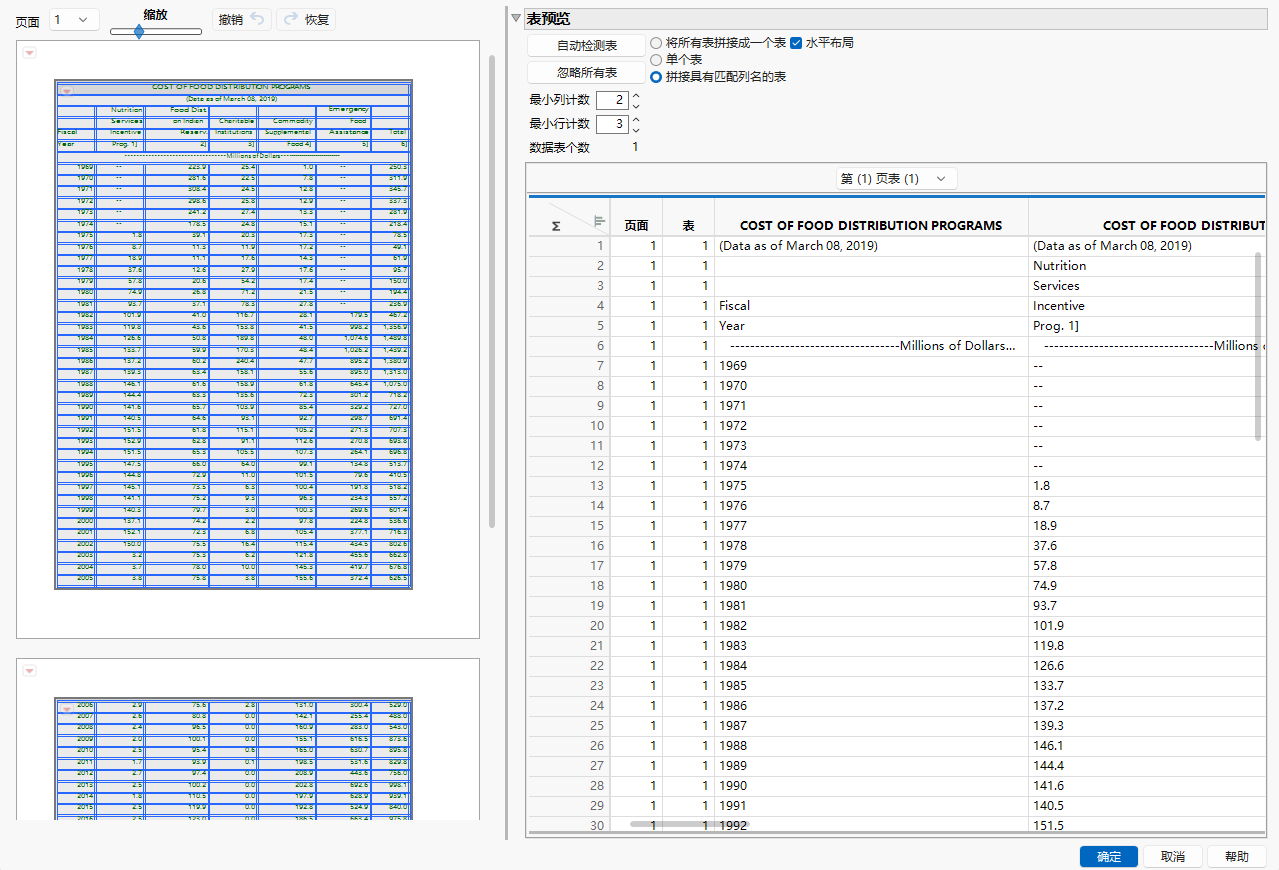Click the 忽略所有表 button
This screenshot has width=1279, height=870.
pyautogui.click(x=587, y=73)
